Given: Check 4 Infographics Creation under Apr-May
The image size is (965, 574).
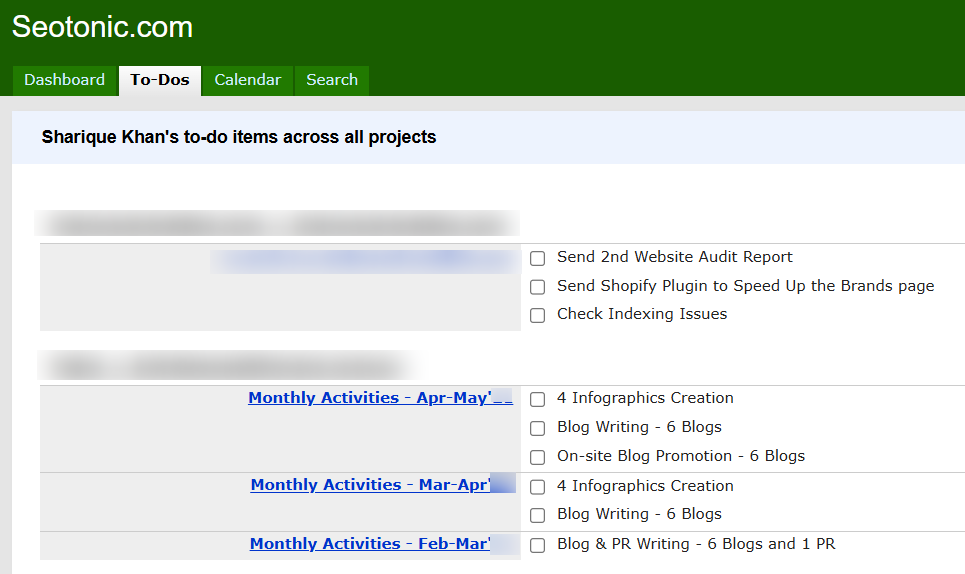Looking at the screenshot, I should (x=537, y=399).
